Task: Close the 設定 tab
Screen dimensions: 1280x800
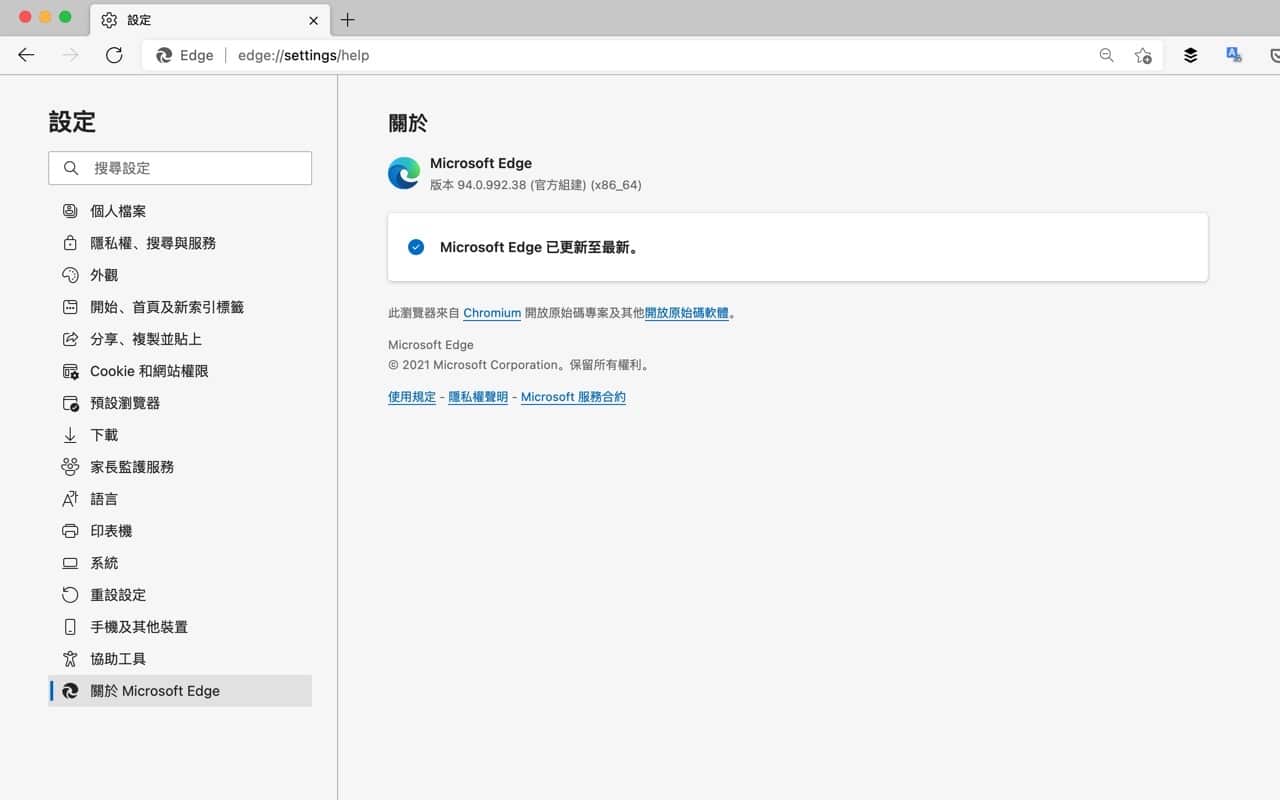Action: pos(313,20)
